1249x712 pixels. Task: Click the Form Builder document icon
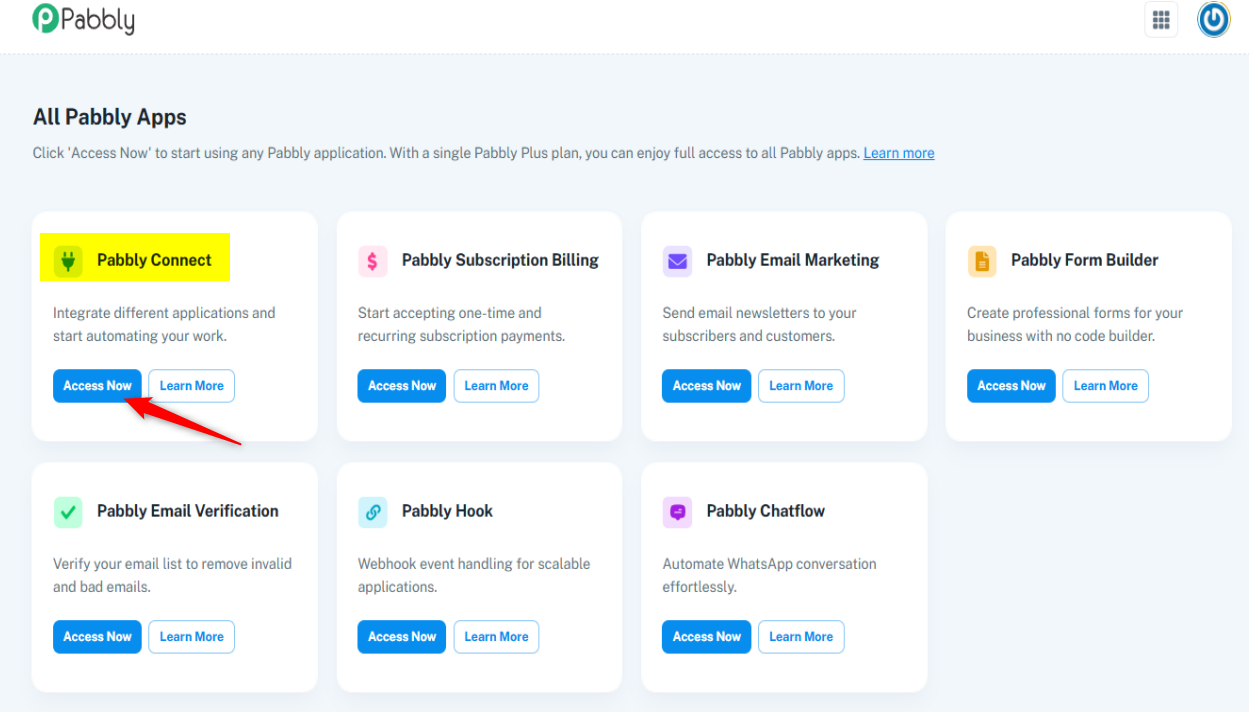tap(982, 261)
